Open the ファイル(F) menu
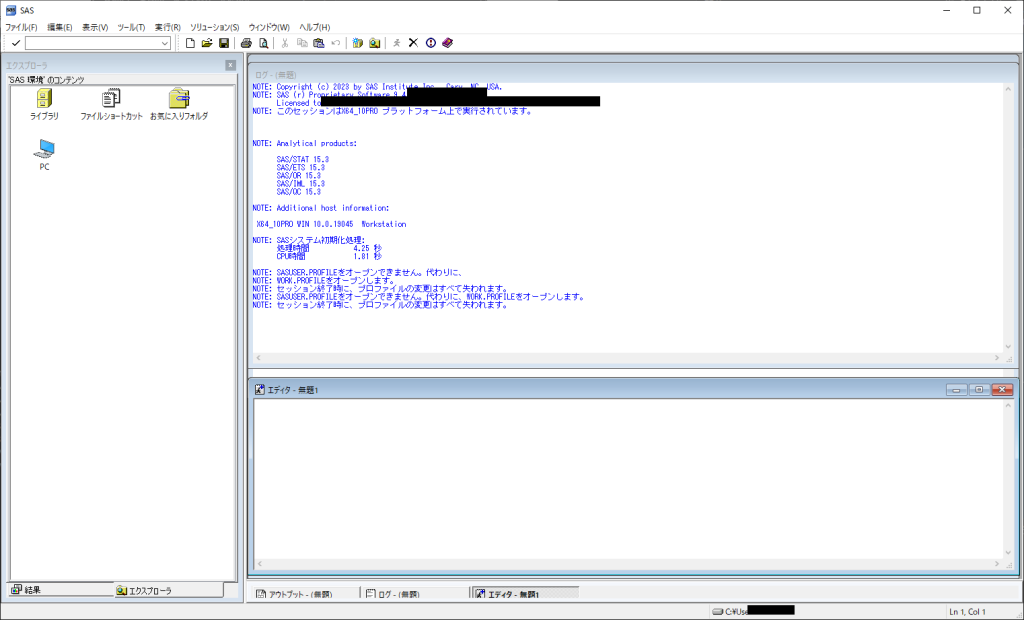This screenshot has width=1024, height=620. (22, 27)
